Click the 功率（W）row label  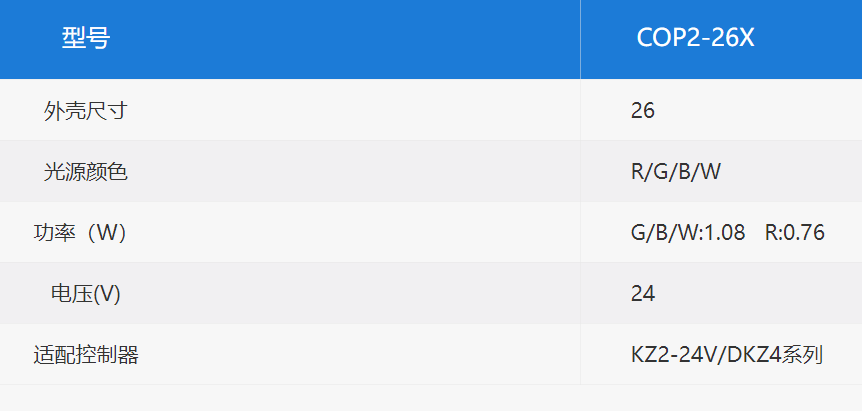click(80, 233)
